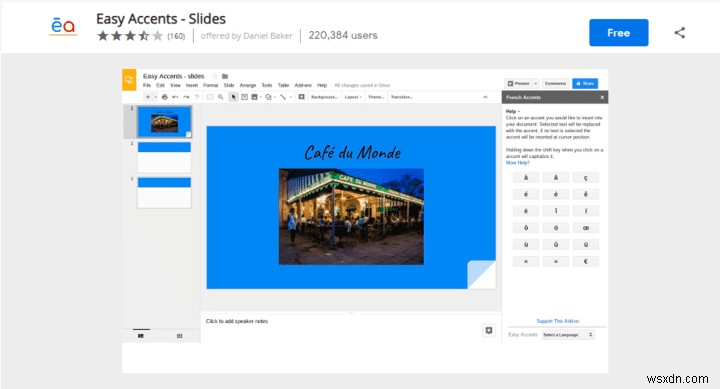This screenshot has height=389, width=720.
Task: Insert the € euro symbol
Action: point(585,261)
